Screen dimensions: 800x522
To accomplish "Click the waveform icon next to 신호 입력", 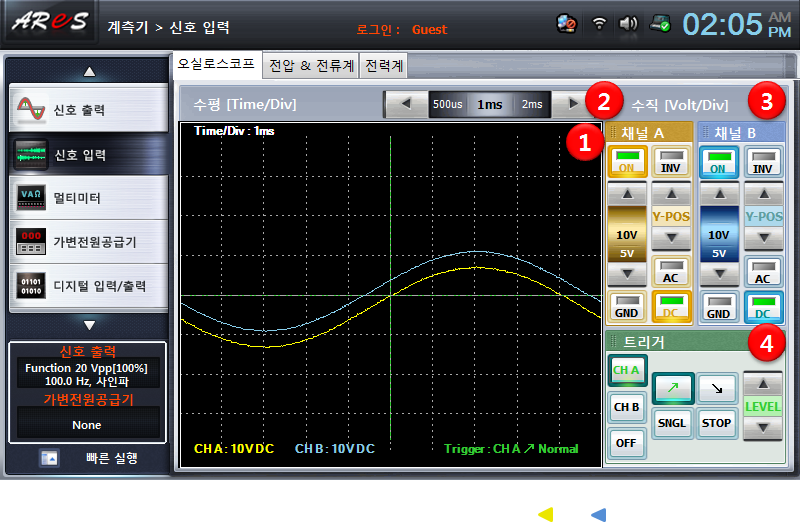I will coord(31,154).
